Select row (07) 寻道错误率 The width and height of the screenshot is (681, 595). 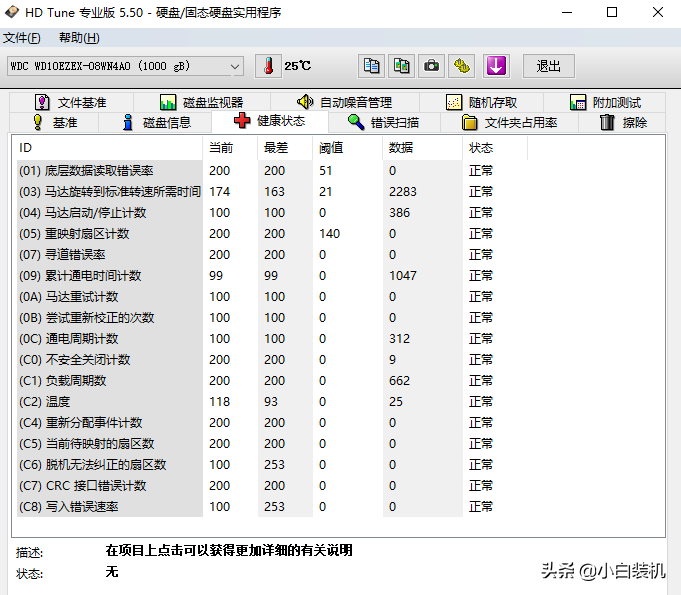(272, 255)
